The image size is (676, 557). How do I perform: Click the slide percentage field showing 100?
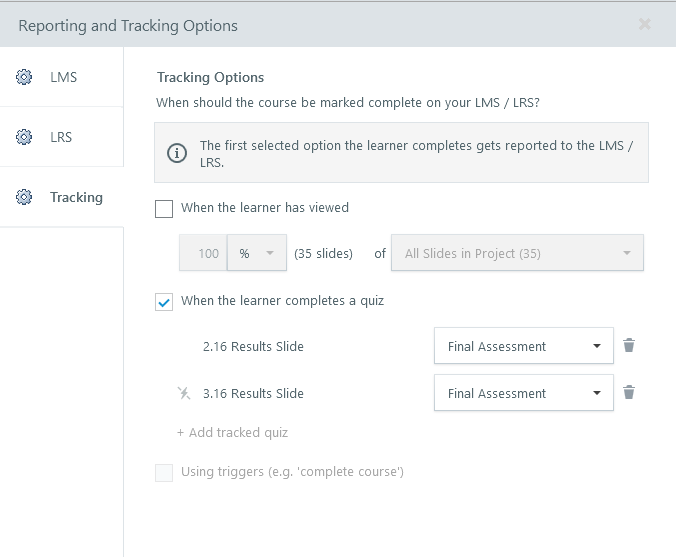204,254
